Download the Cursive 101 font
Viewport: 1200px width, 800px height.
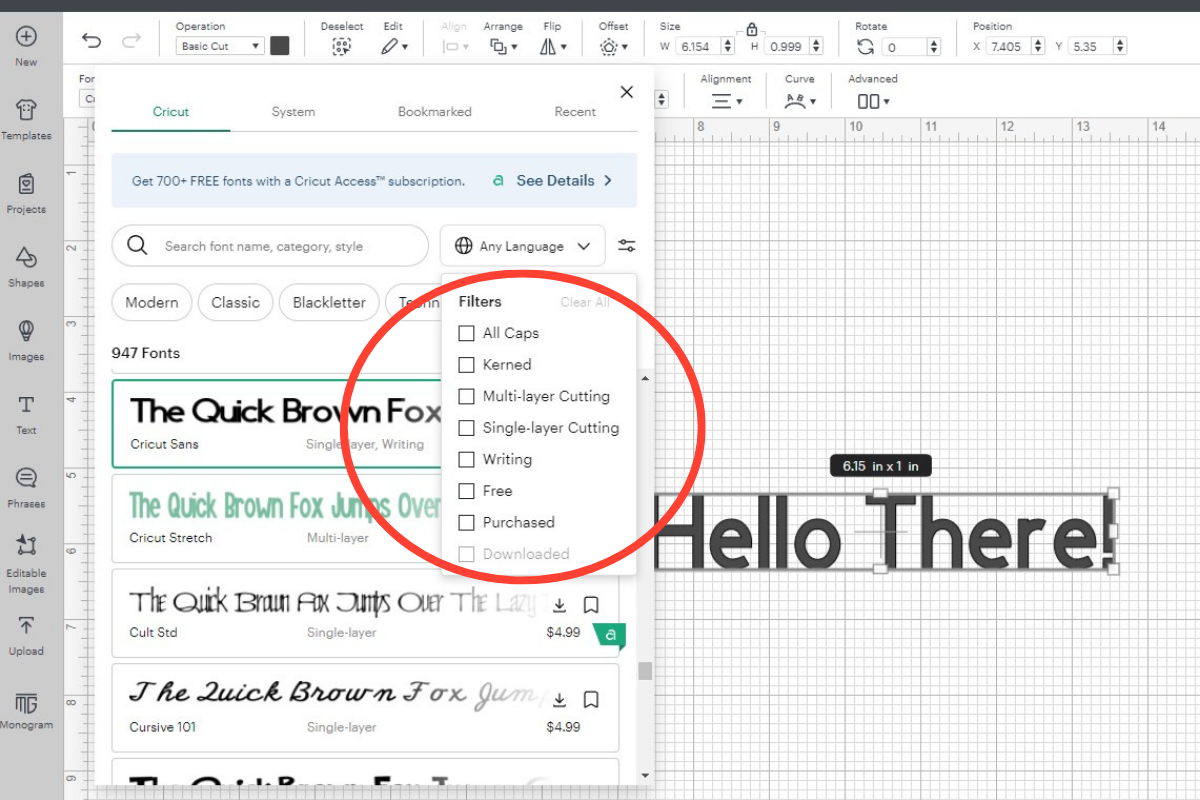click(x=560, y=699)
